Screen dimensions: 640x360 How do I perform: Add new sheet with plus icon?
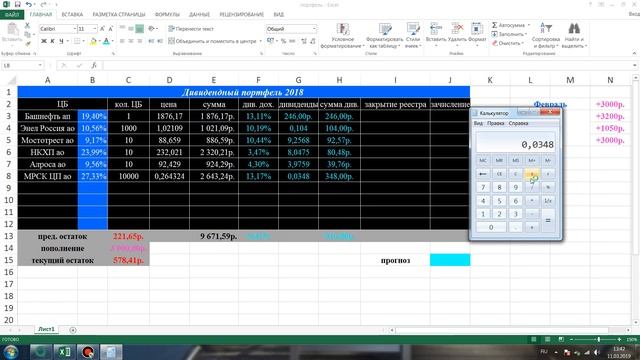point(73,330)
